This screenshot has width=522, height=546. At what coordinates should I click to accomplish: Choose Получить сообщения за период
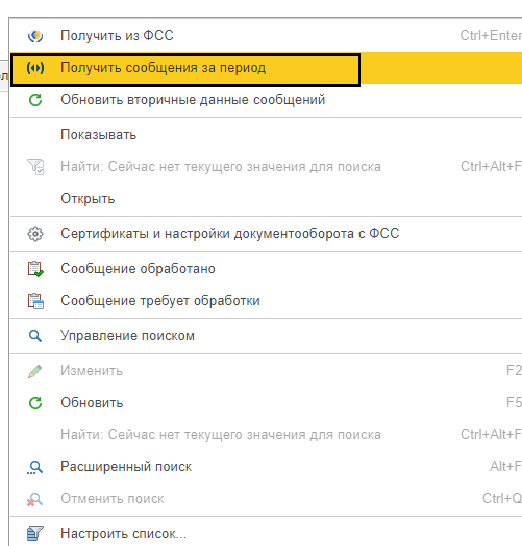coord(265,68)
